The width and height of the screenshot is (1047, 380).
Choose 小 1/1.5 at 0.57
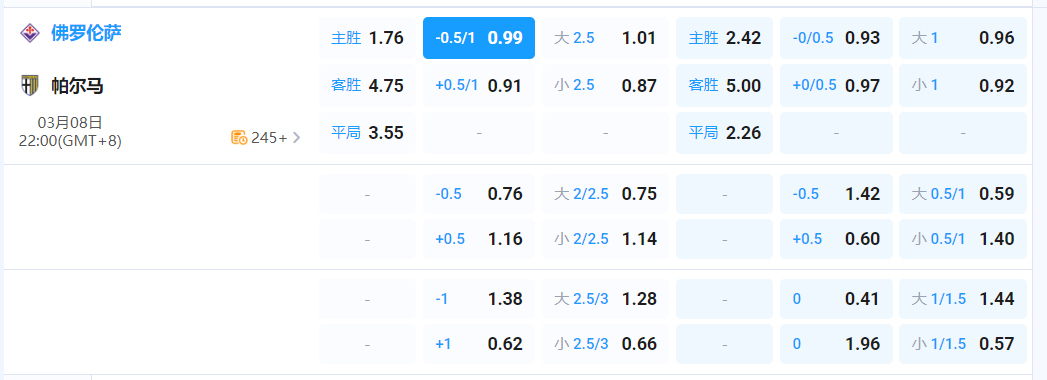pos(963,344)
